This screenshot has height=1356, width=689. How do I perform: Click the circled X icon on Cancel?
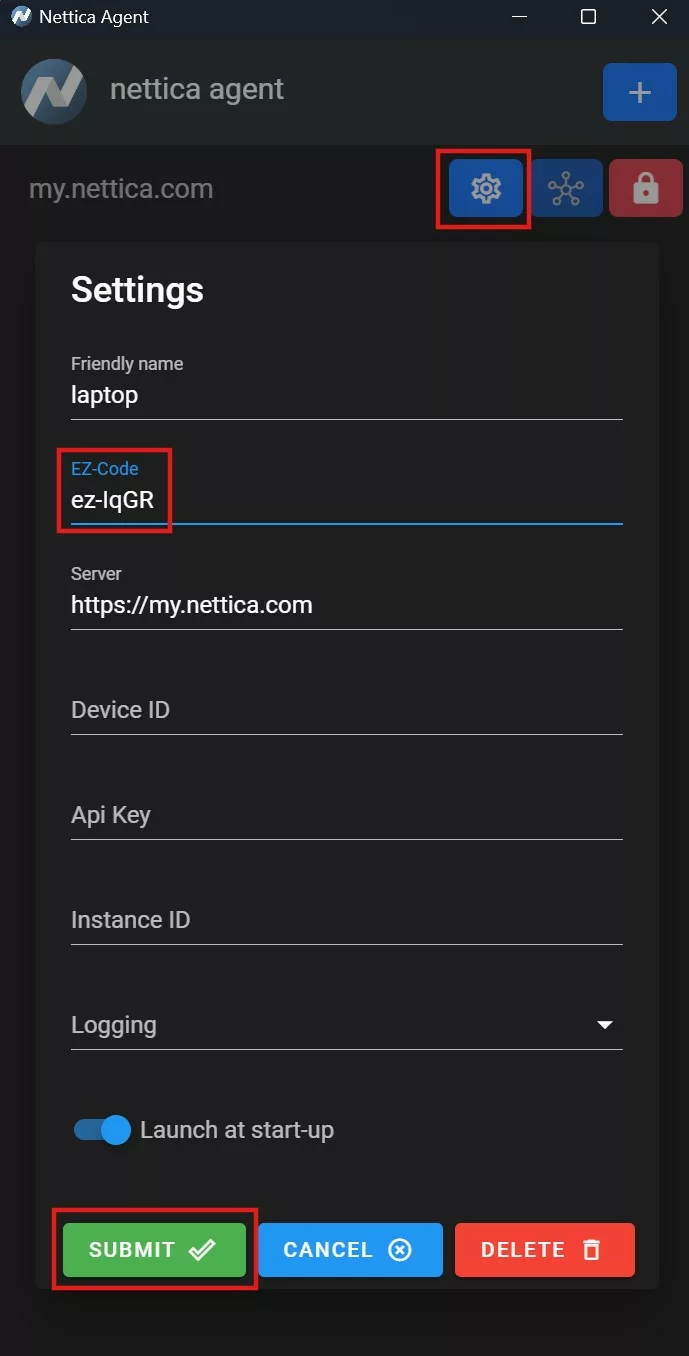coord(399,1249)
